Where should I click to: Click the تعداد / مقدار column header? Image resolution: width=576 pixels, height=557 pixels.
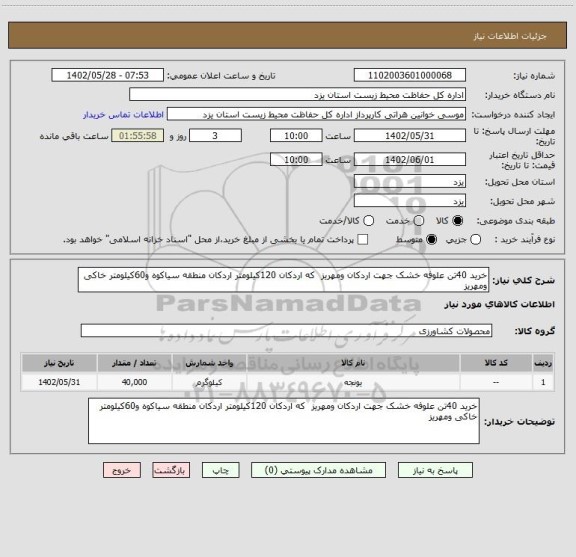pos(134,363)
